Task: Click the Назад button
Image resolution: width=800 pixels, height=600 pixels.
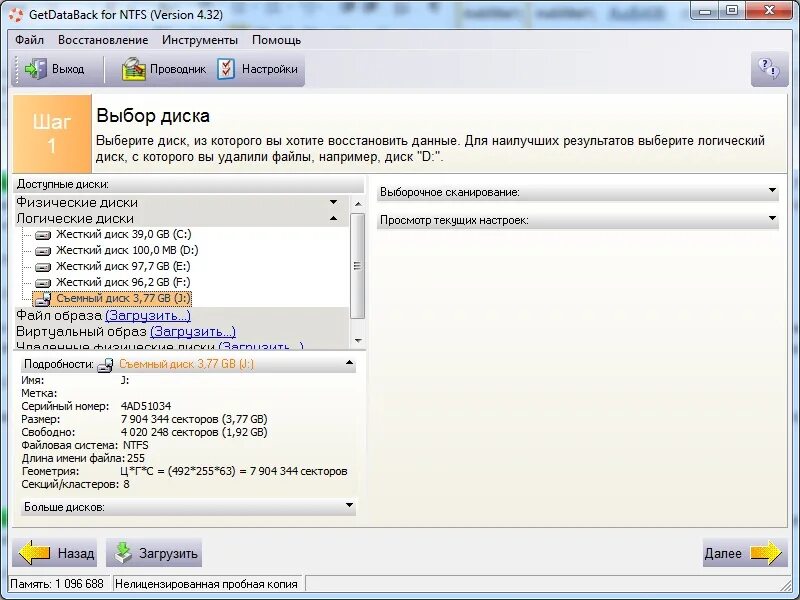Action: click(55, 553)
